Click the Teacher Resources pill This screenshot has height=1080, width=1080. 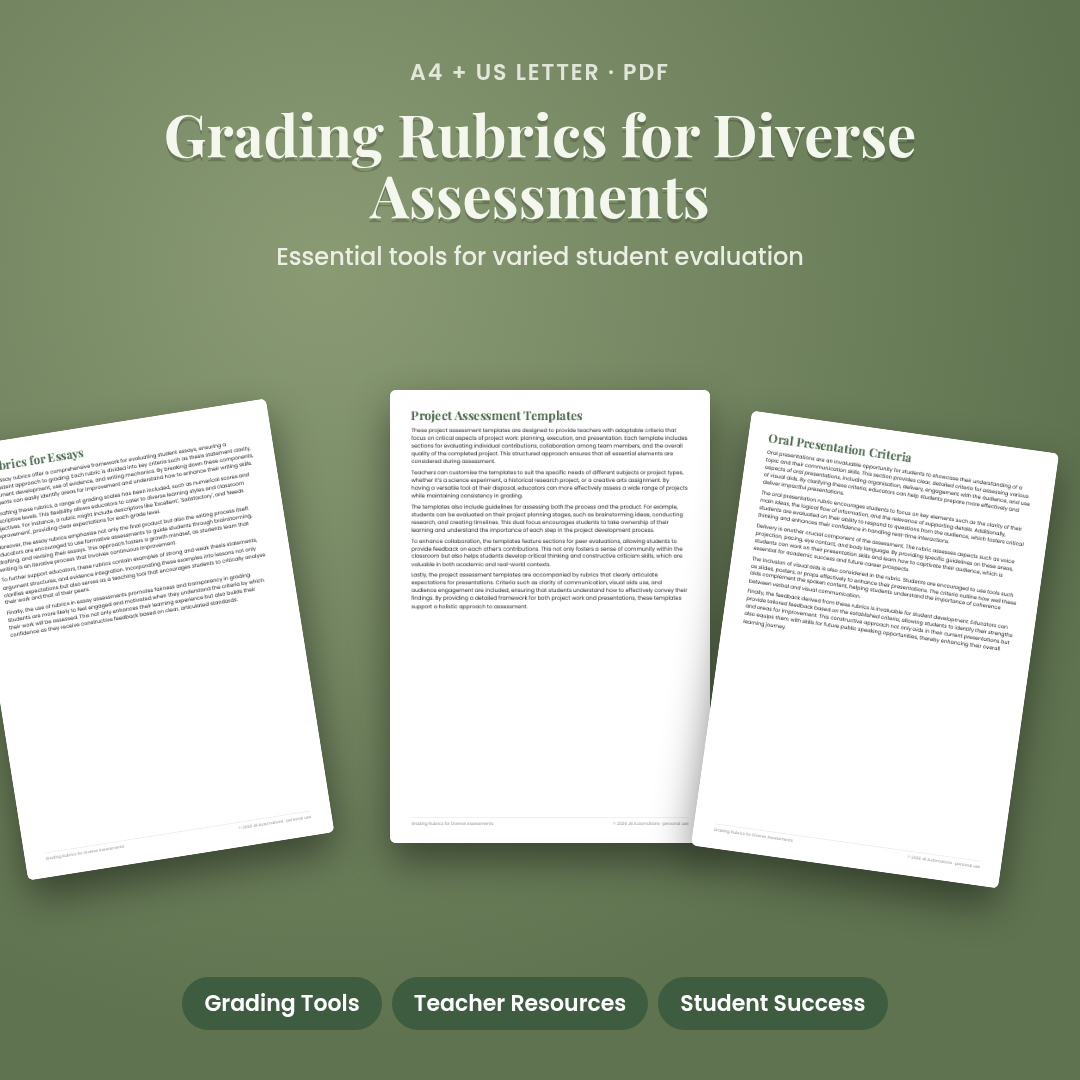coord(519,1003)
